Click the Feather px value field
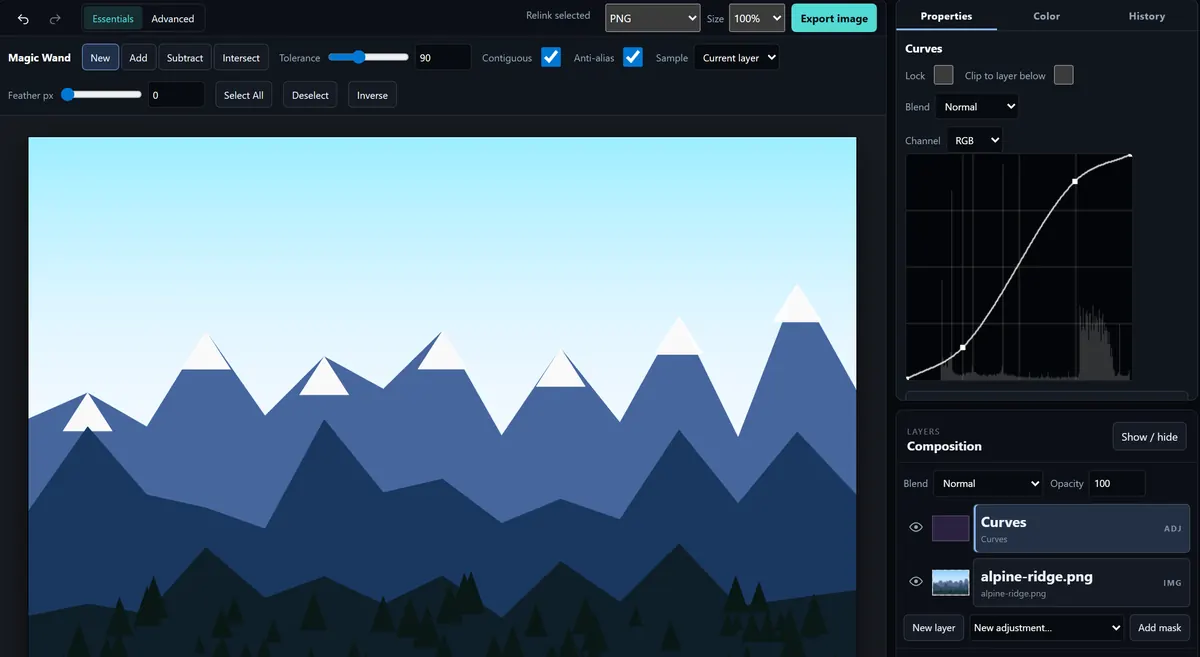1200x657 pixels. click(176, 95)
